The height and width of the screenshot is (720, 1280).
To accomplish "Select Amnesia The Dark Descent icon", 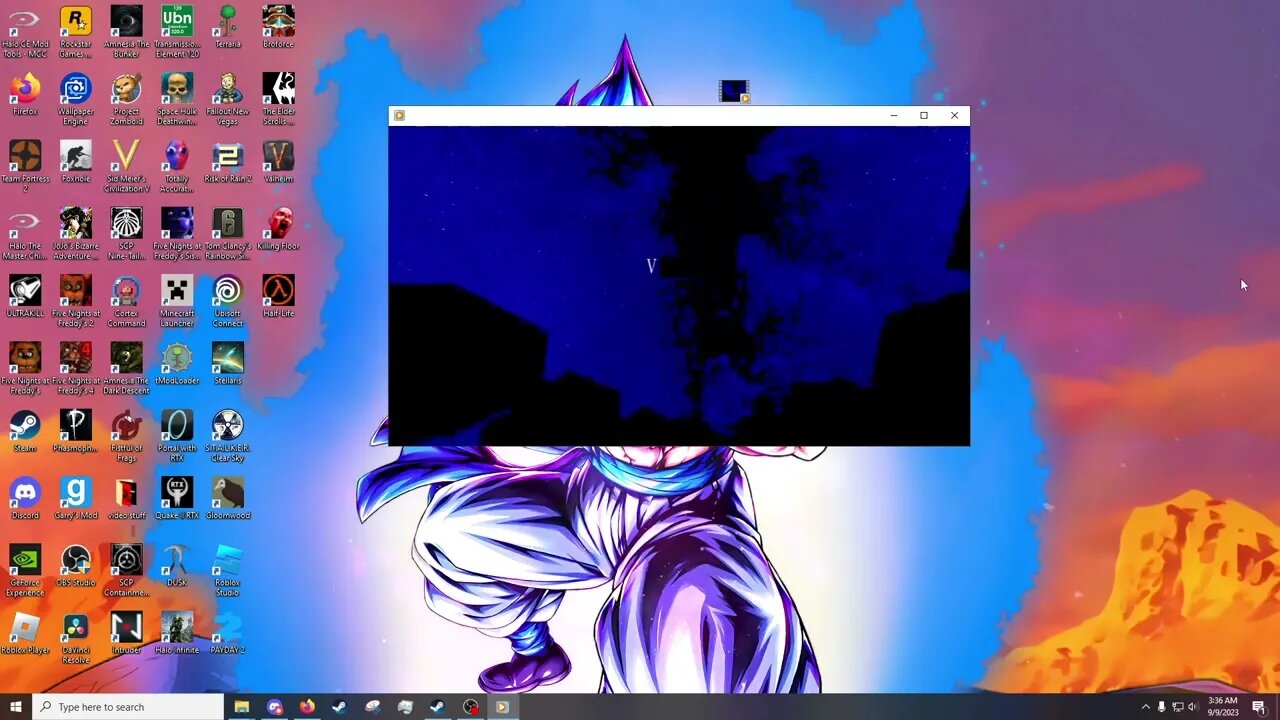I will (126, 368).
